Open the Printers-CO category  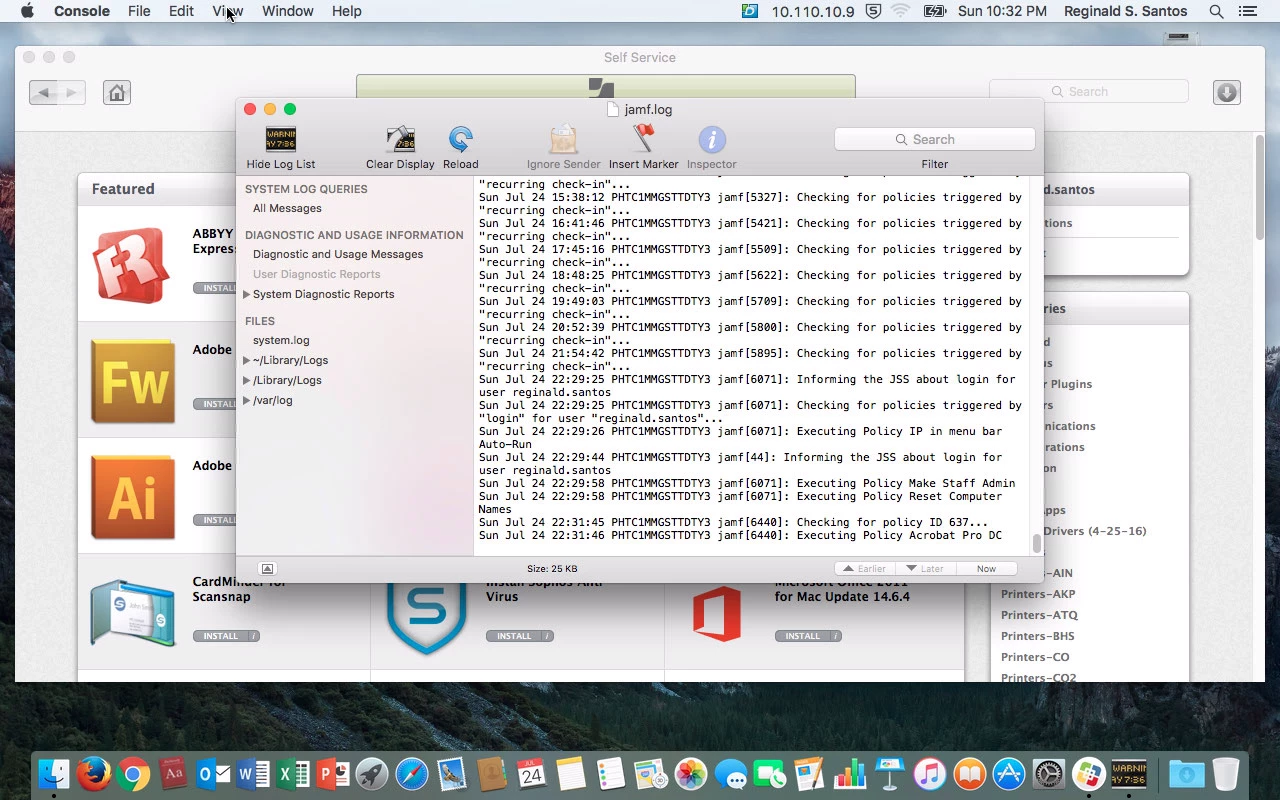click(1035, 657)
